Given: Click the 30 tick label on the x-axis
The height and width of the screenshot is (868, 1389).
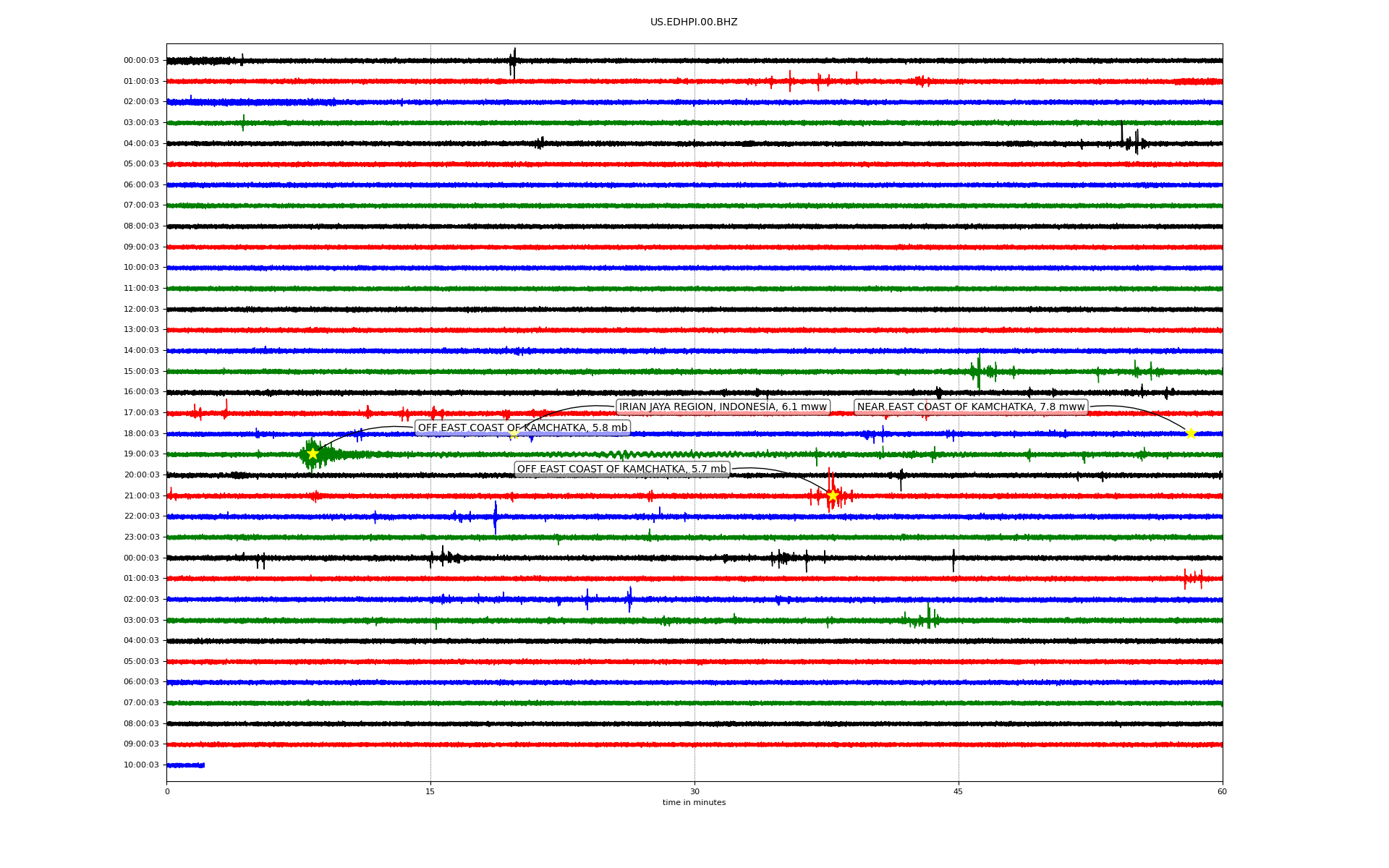Looking at the screenshot, I should (694, 791).
